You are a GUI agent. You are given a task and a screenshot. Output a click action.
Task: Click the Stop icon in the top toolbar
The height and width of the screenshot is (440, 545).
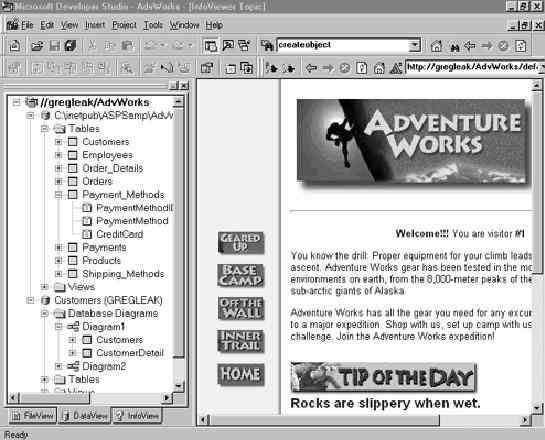coord(503,46)
